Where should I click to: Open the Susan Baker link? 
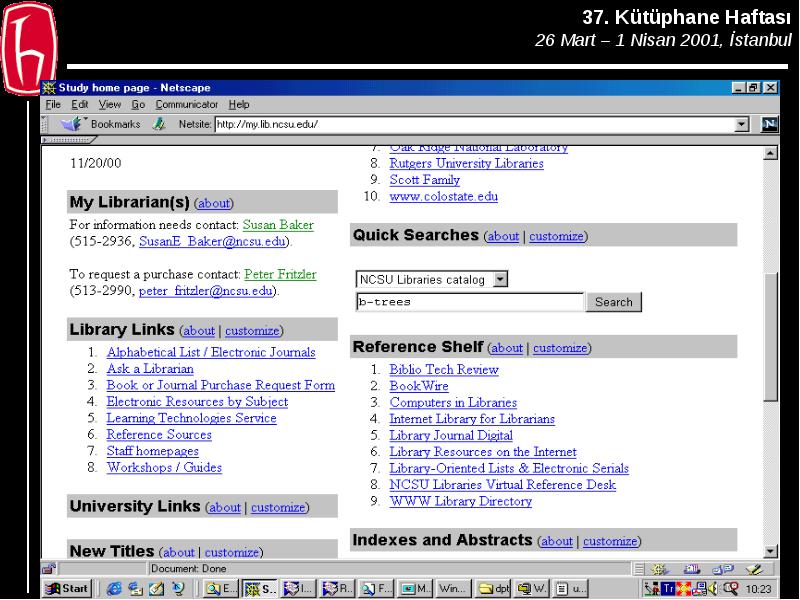278,224
